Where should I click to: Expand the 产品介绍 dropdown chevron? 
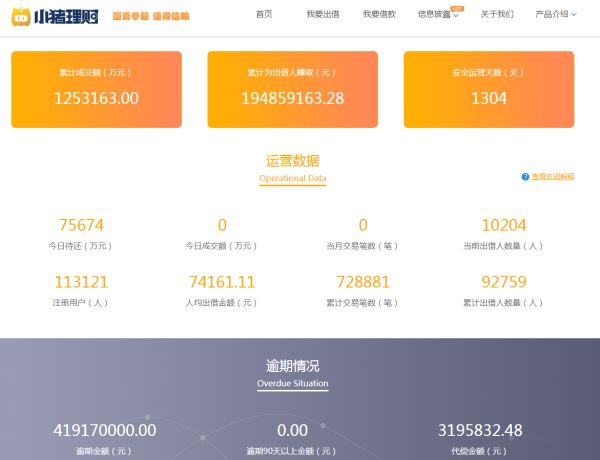573,15
